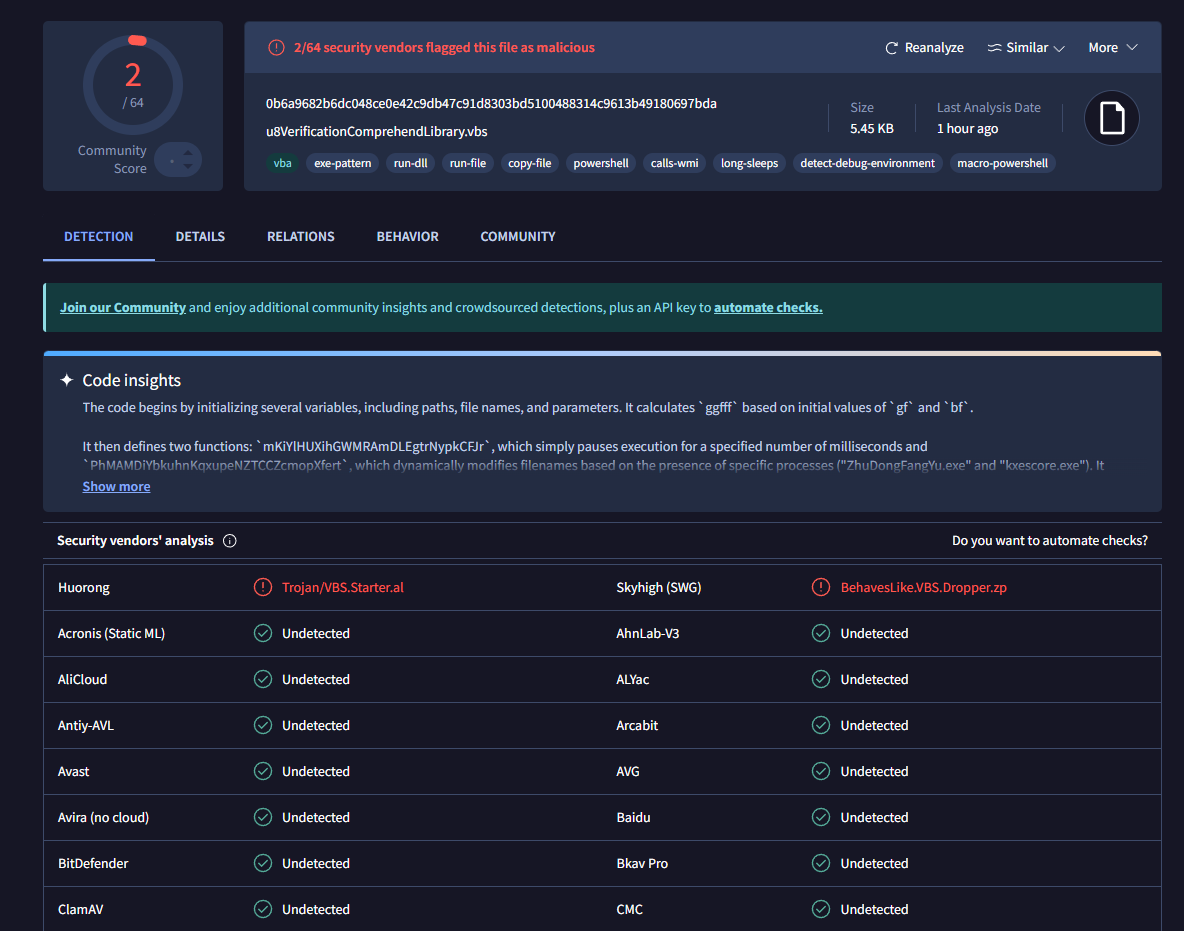Click the check icon for AVG
This screenshot has height=931, width=1184.
pos(821,772)
